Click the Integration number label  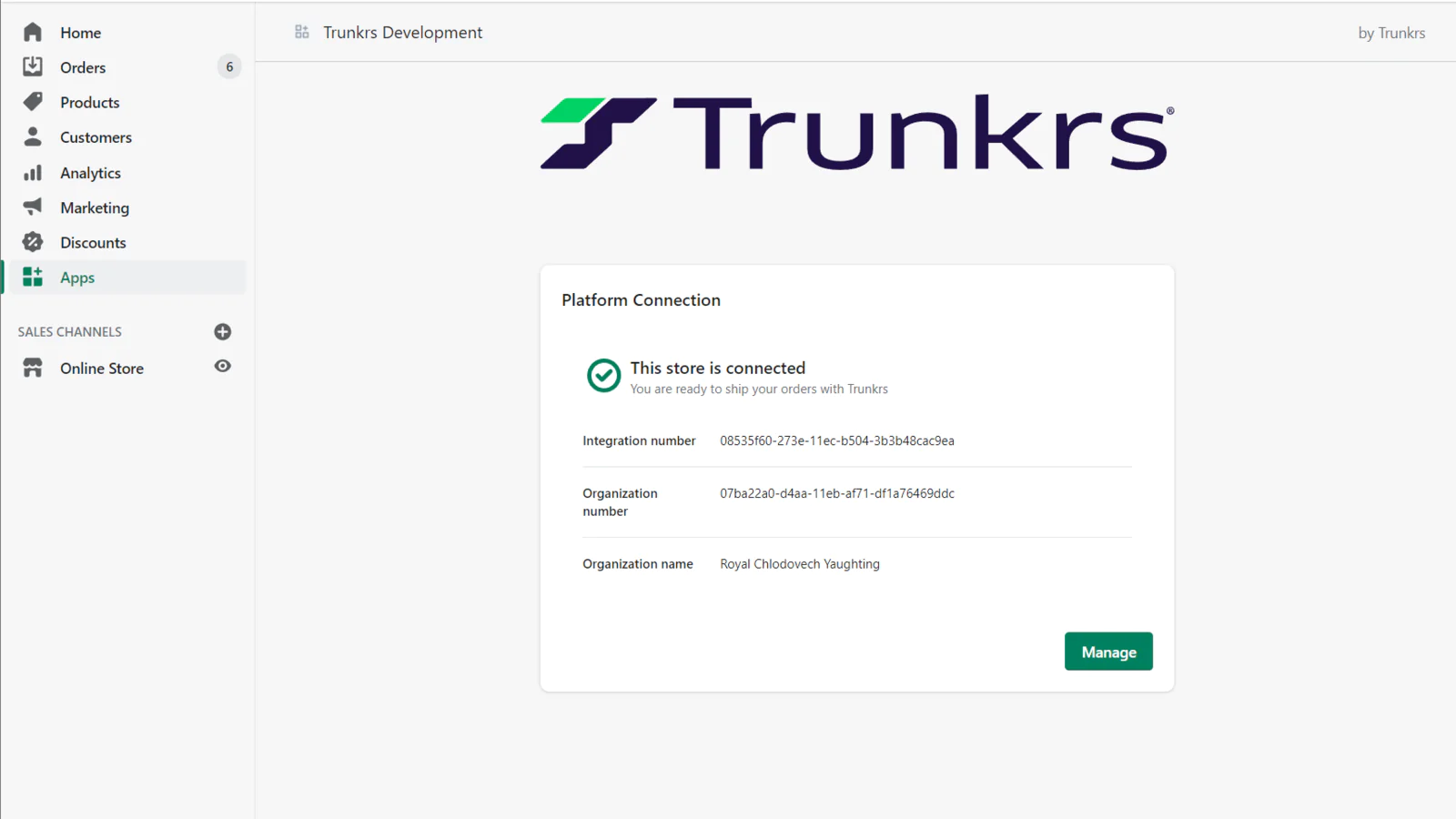click(639, 440)
